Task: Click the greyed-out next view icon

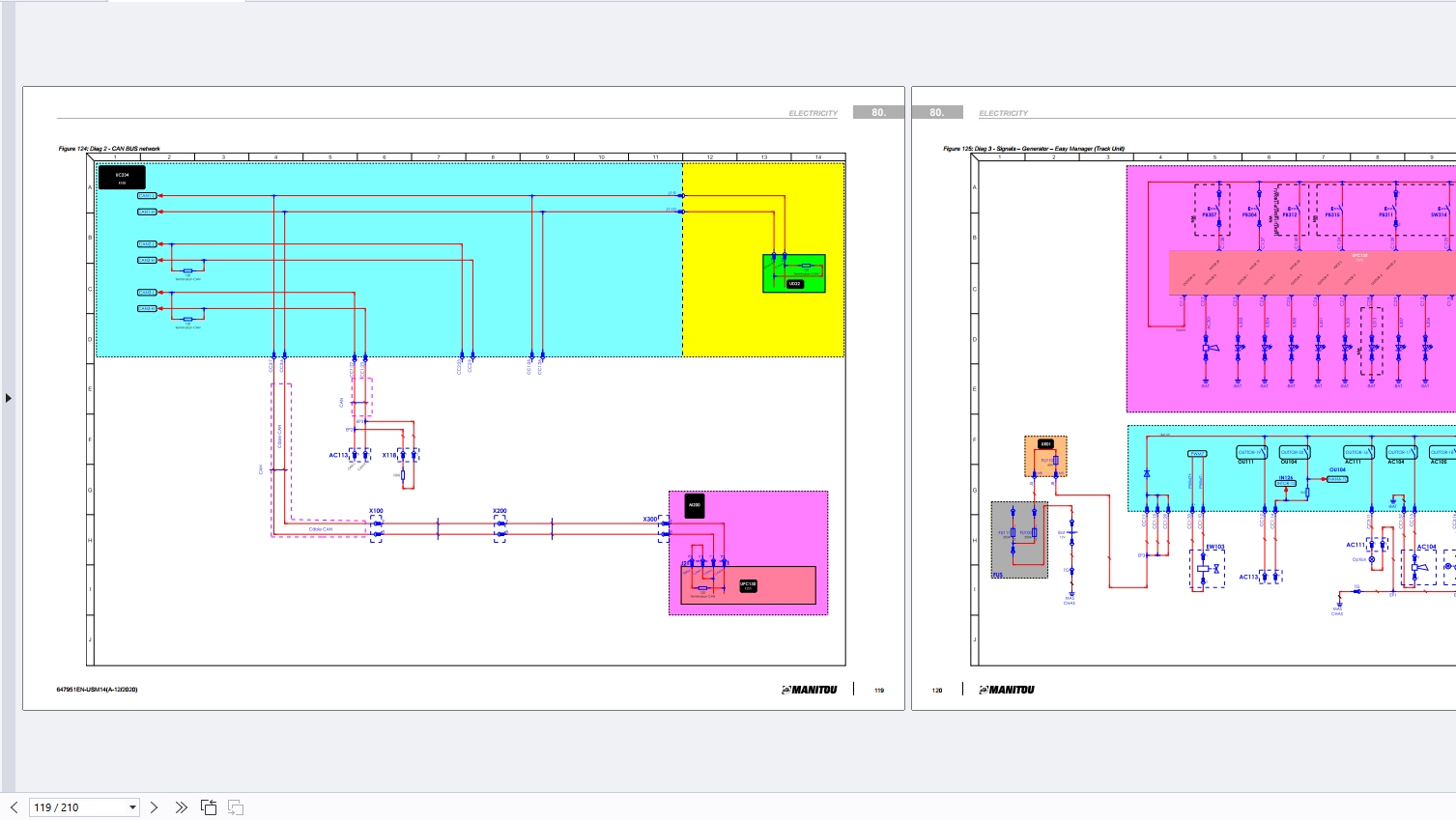Action: click(236, 807)
